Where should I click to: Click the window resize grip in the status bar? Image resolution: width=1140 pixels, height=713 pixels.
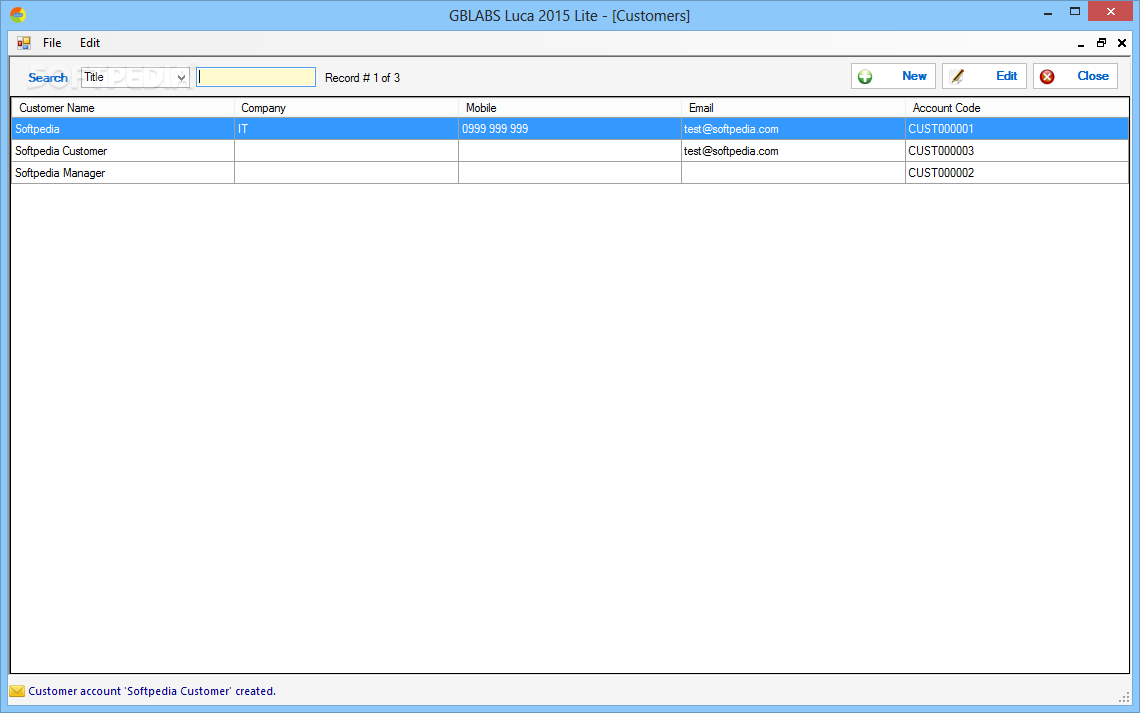pos(1123,697)
